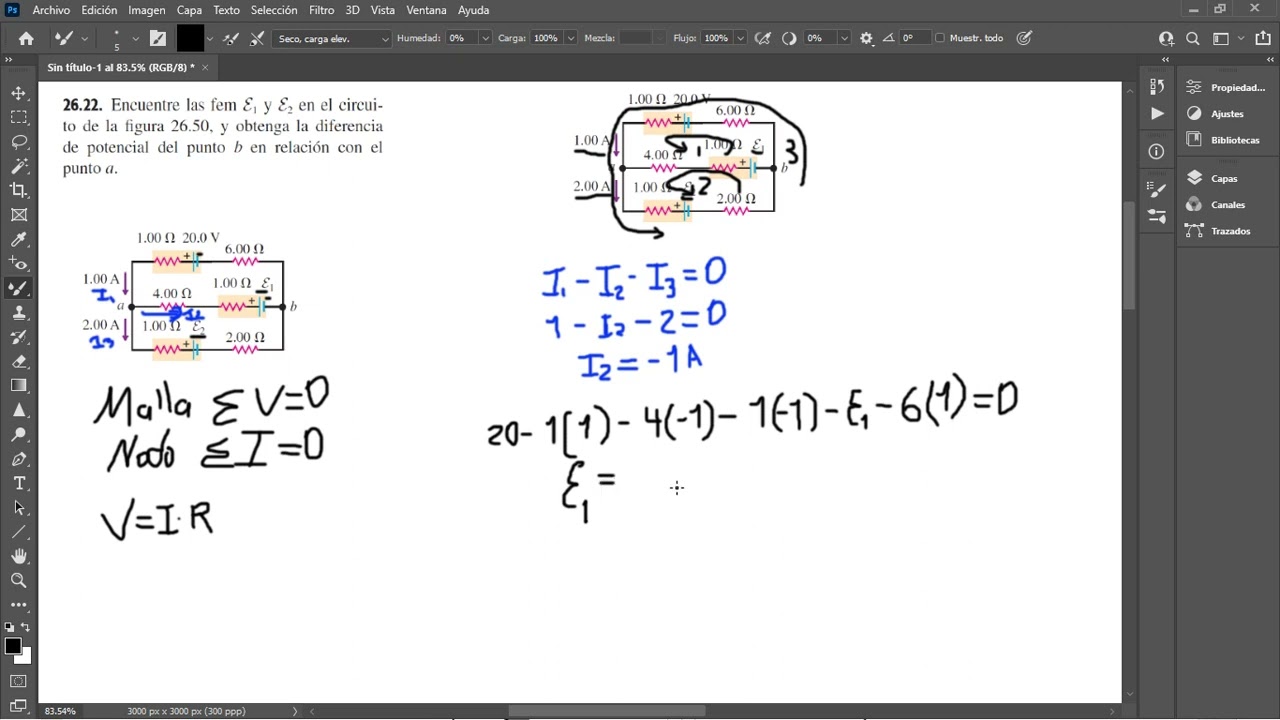1280x720 pixels.
Task: Open the Archivo menu
Action: tap(51, 10)
